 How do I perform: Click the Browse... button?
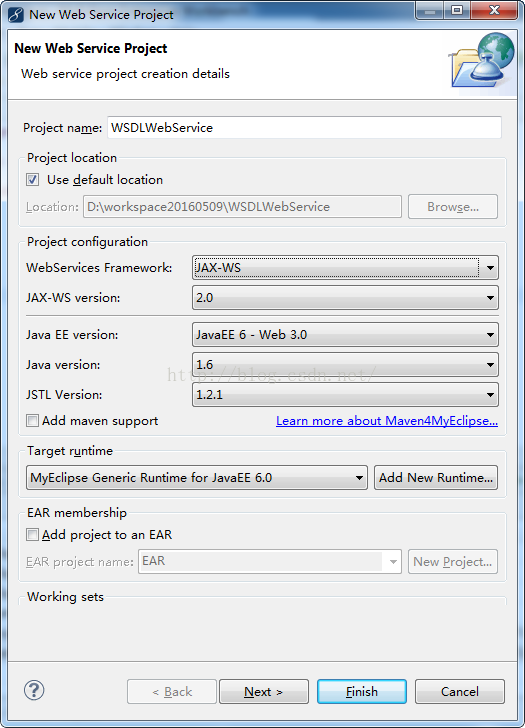click(453, 207)
